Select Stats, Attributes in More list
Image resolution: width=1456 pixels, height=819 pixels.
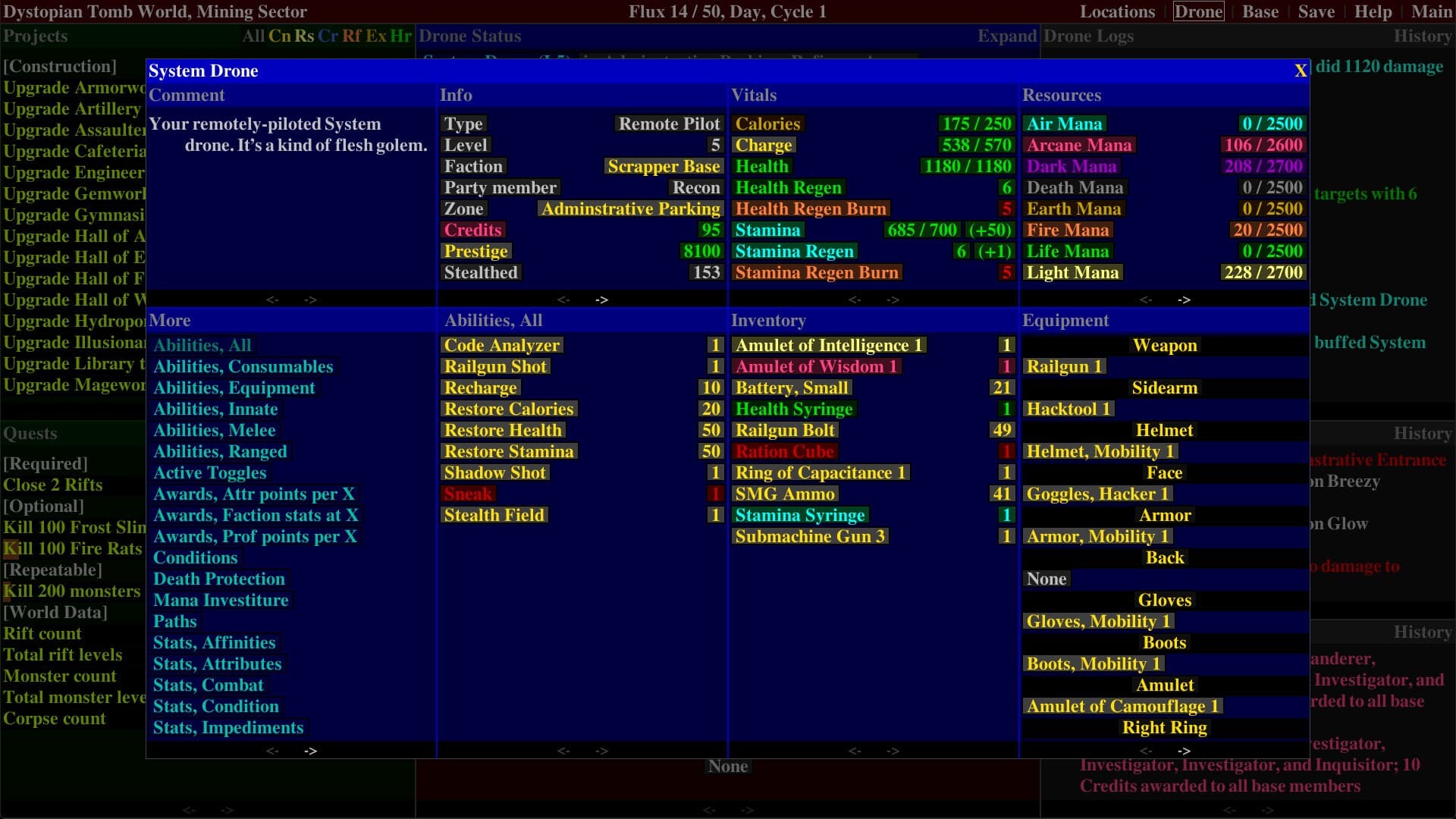point(217,664)
